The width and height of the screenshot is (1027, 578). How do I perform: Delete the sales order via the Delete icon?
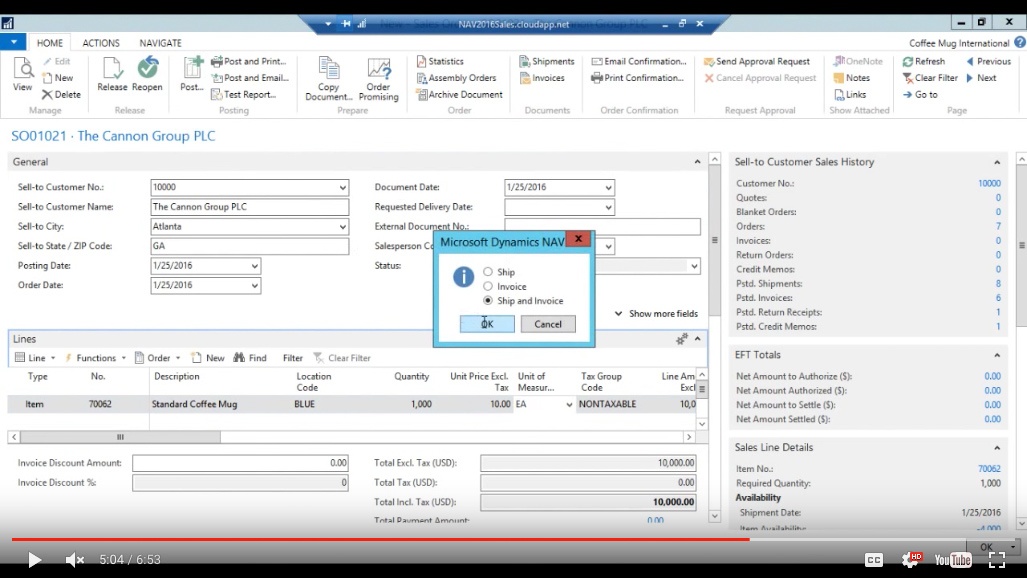click(61, 94)
